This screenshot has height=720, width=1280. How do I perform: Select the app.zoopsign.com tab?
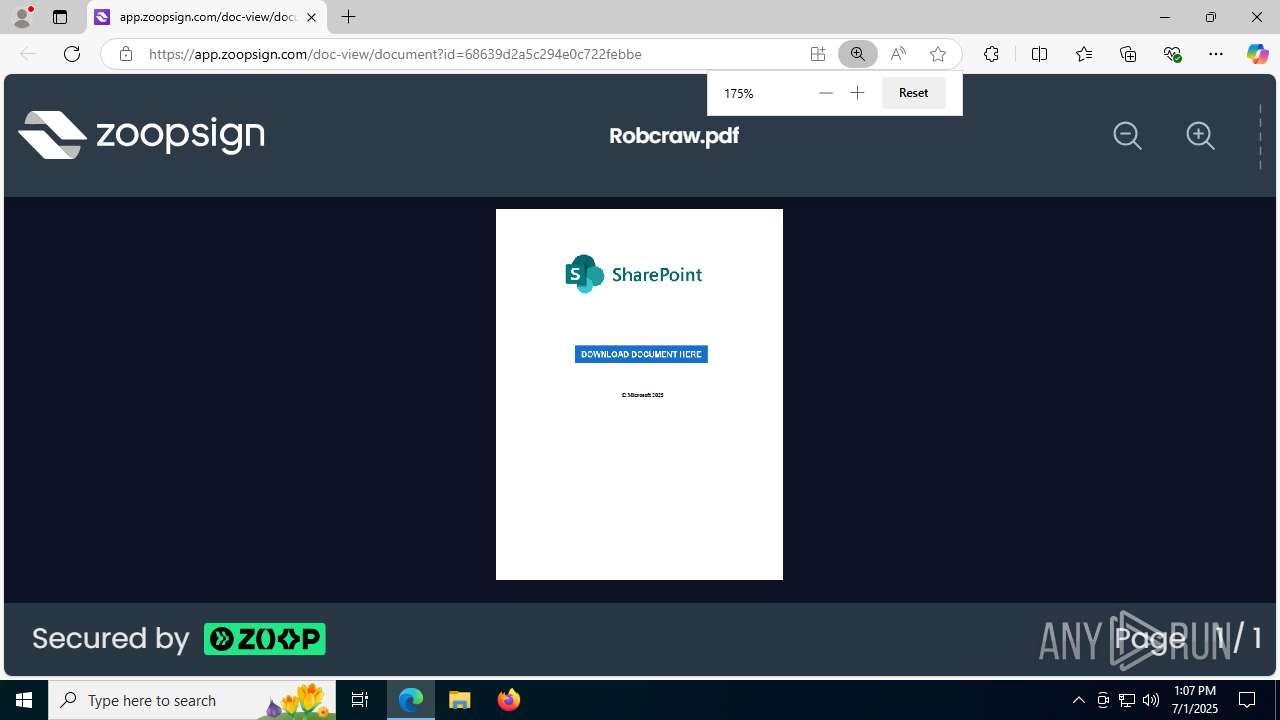(x=207, y=17)
